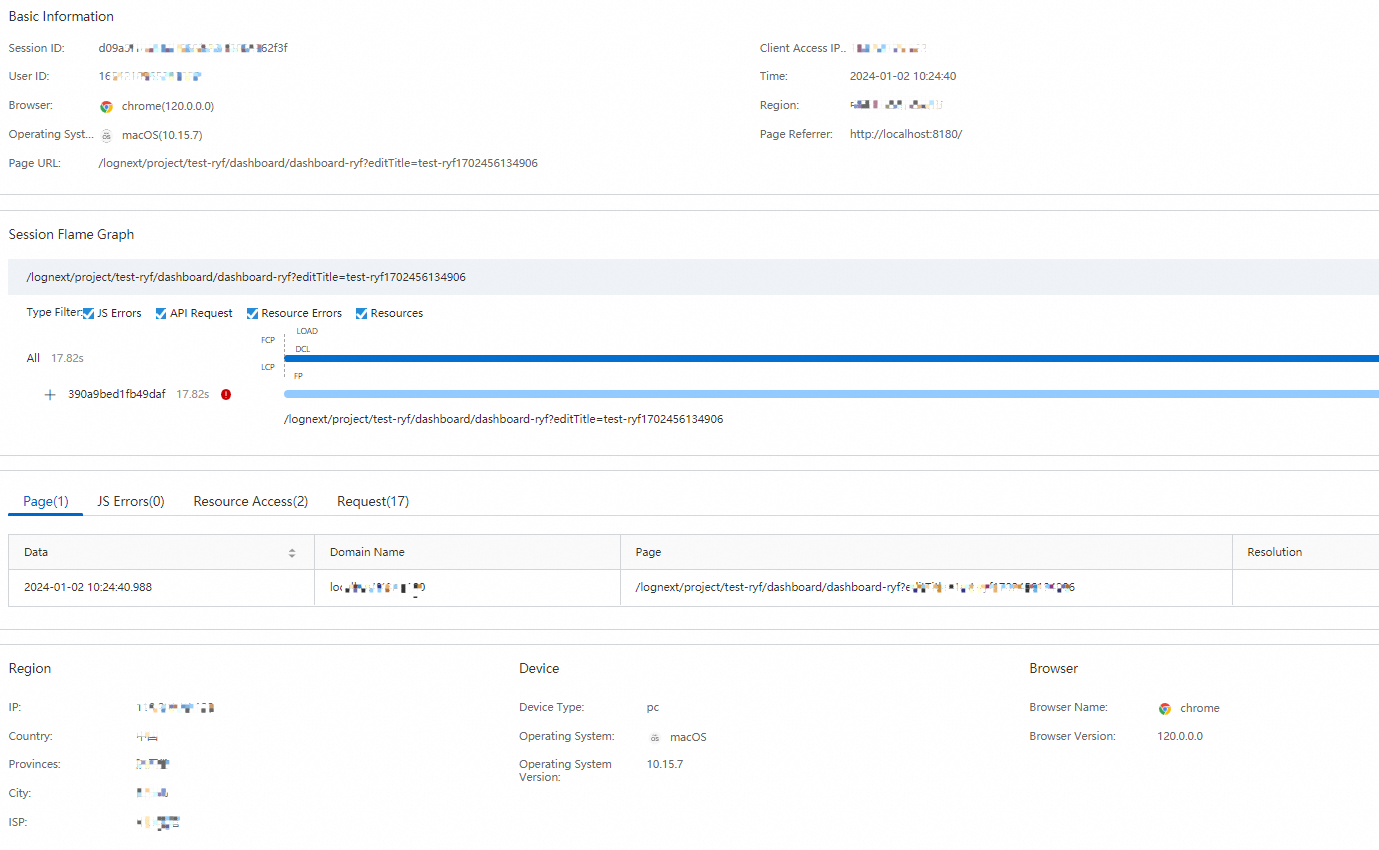Click the Resolution column header
1379x850 pixels.
[x=1306, y=553]
